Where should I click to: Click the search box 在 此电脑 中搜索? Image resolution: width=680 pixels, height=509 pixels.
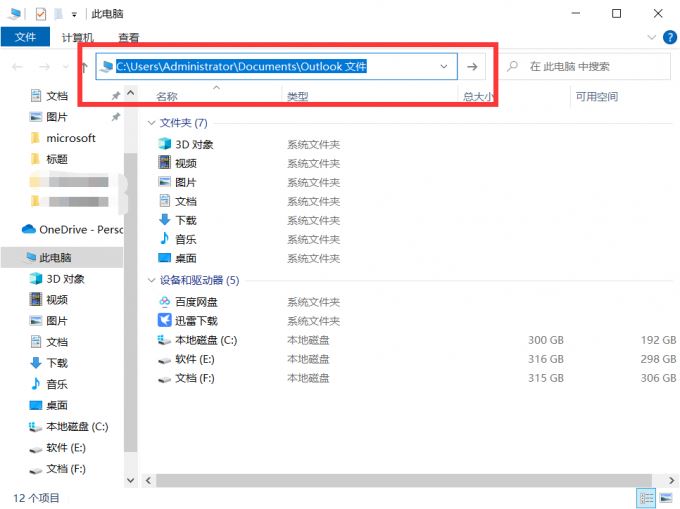tap(590, 67)
